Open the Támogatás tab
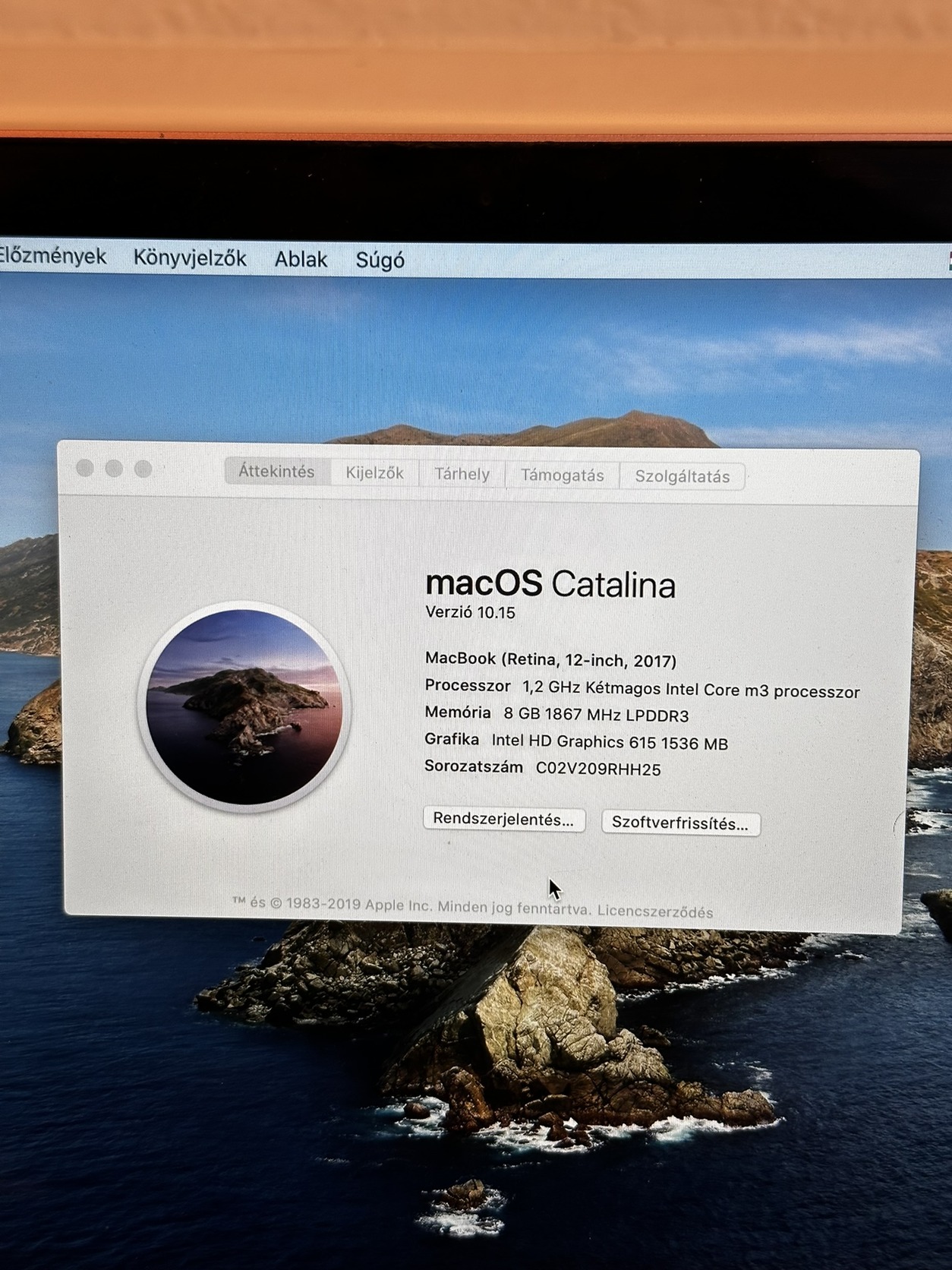 pos(562,475)
